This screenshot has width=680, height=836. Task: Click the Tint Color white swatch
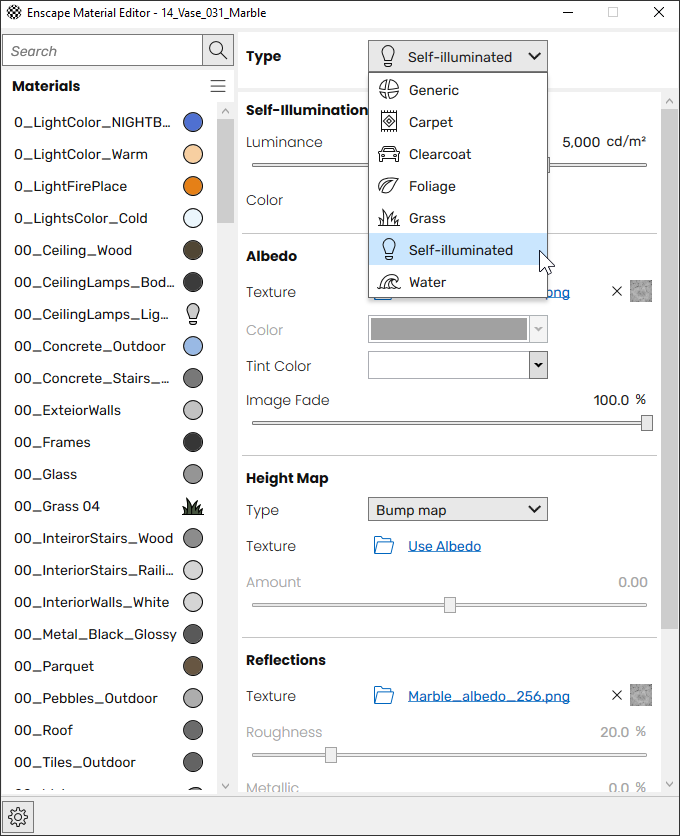pyautogui.click(x=449, y=365)
